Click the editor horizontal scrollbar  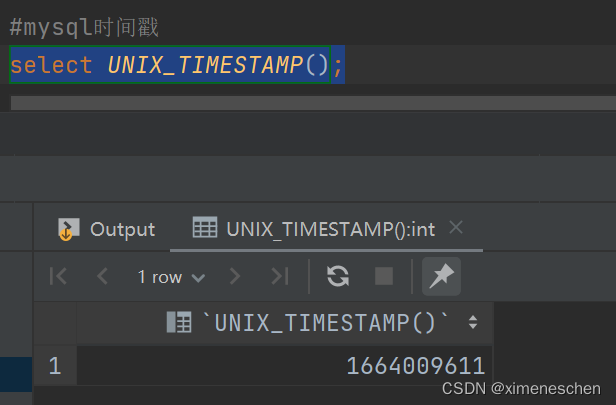pyautogui.click(x=300, y=103)
